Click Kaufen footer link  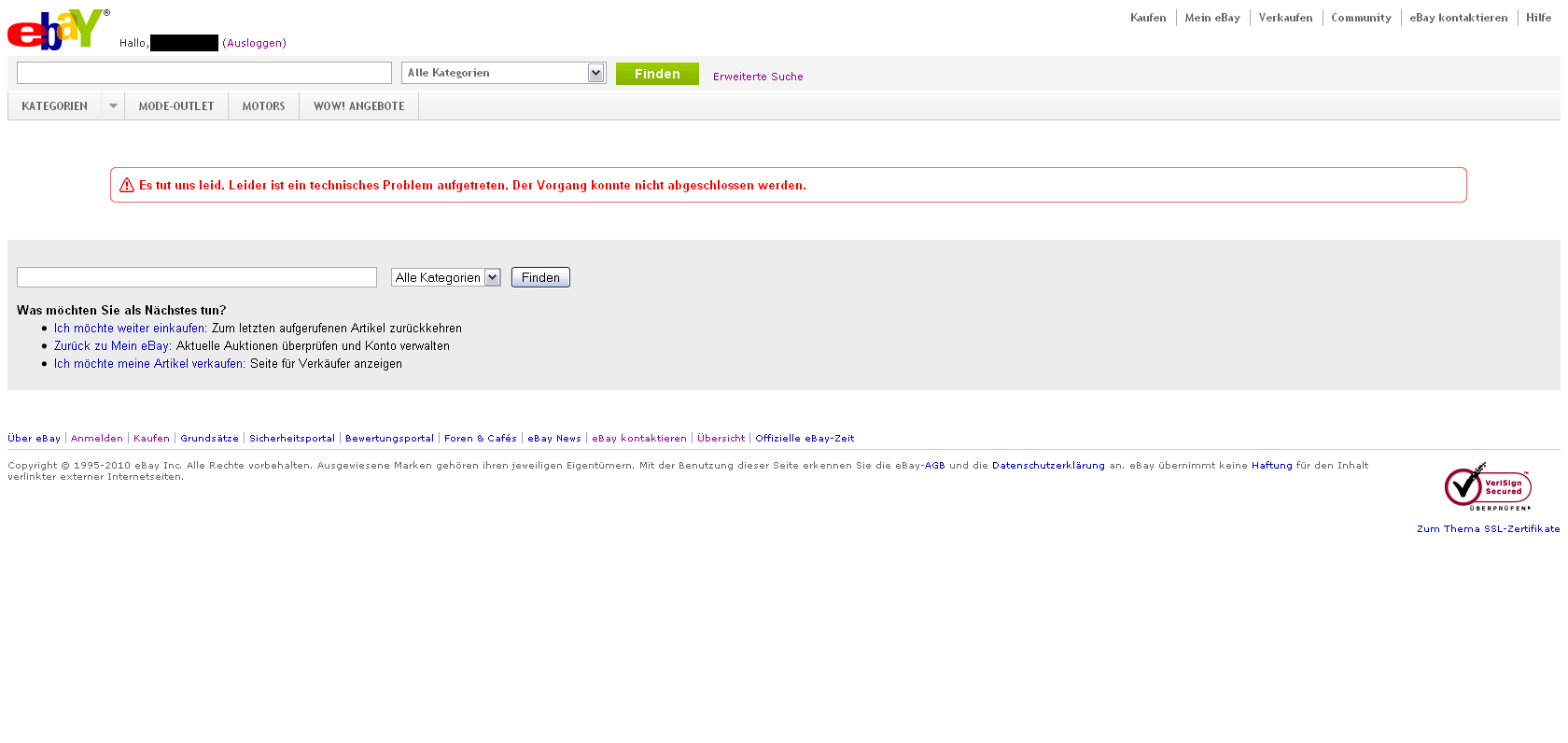[151, 438]
